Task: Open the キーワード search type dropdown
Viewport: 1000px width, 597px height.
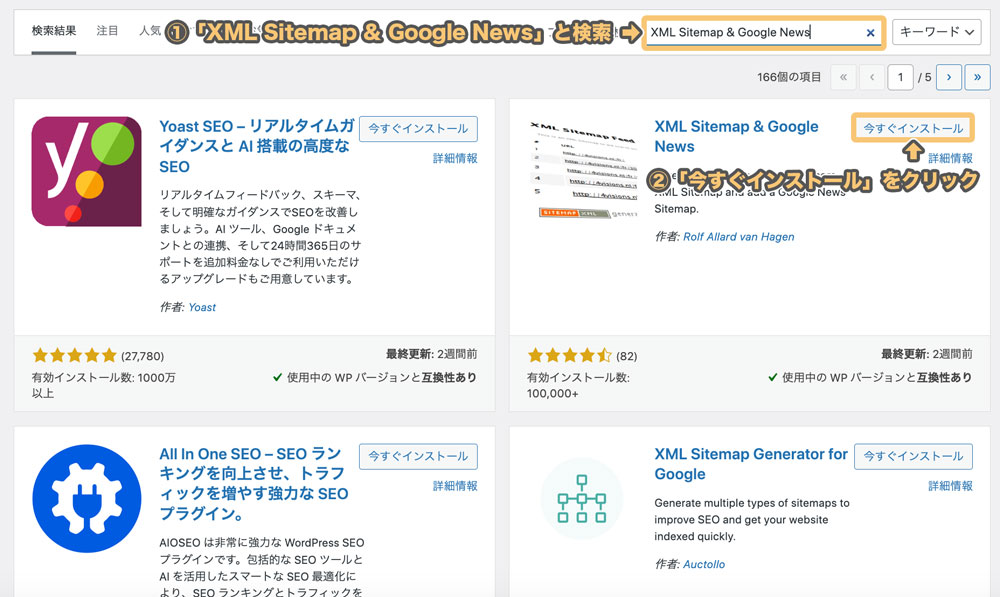Action: pos(937,33)
